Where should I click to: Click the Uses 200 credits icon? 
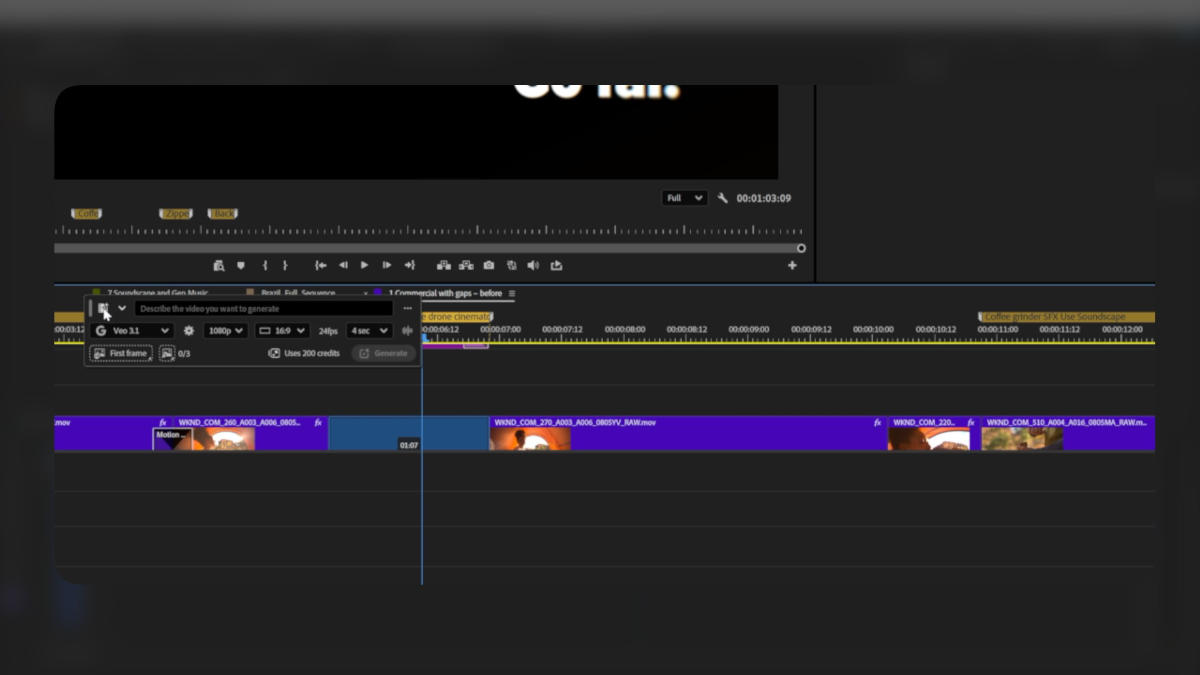274,353
